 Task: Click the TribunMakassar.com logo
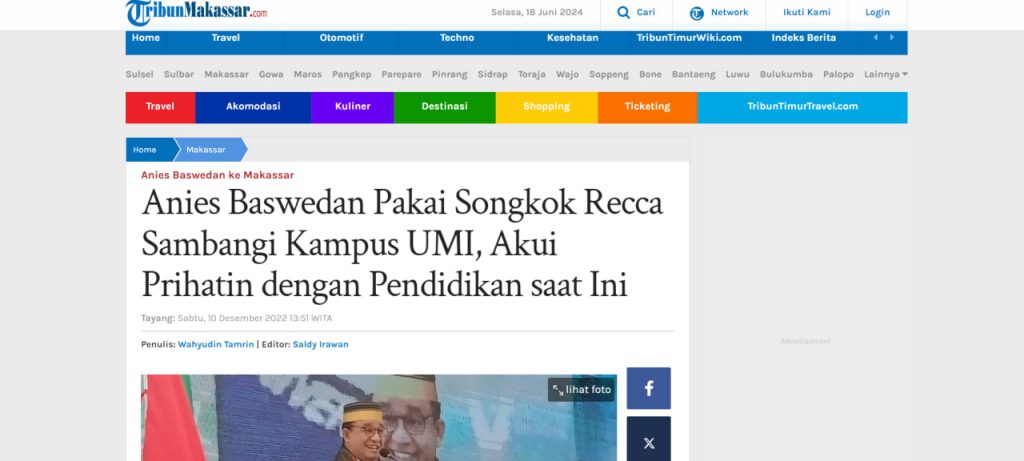click(x=197, y=12)
